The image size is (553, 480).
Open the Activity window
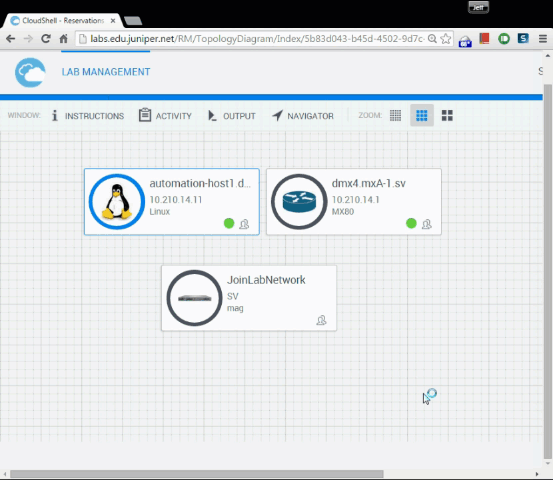click(165, 115)
